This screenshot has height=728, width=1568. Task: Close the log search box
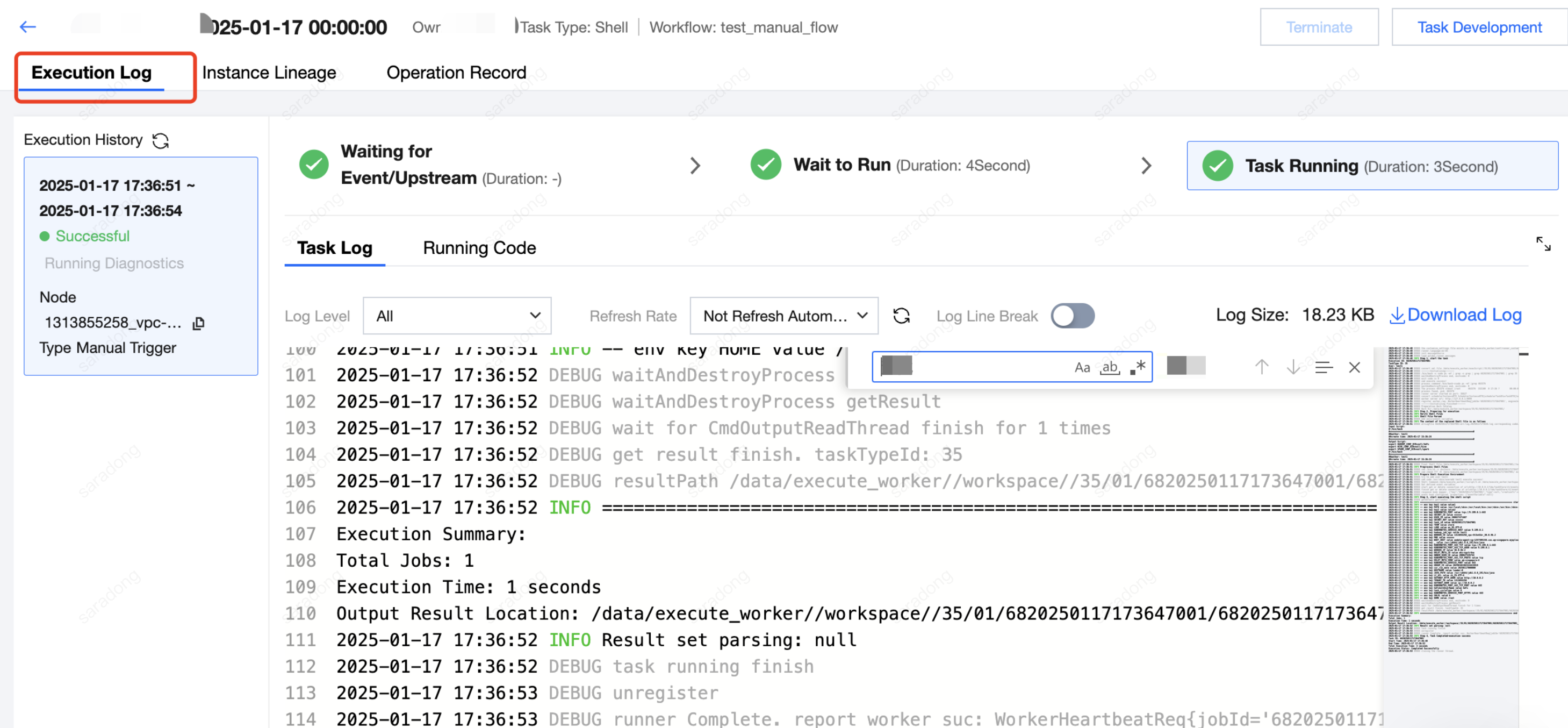[1354, 367]
